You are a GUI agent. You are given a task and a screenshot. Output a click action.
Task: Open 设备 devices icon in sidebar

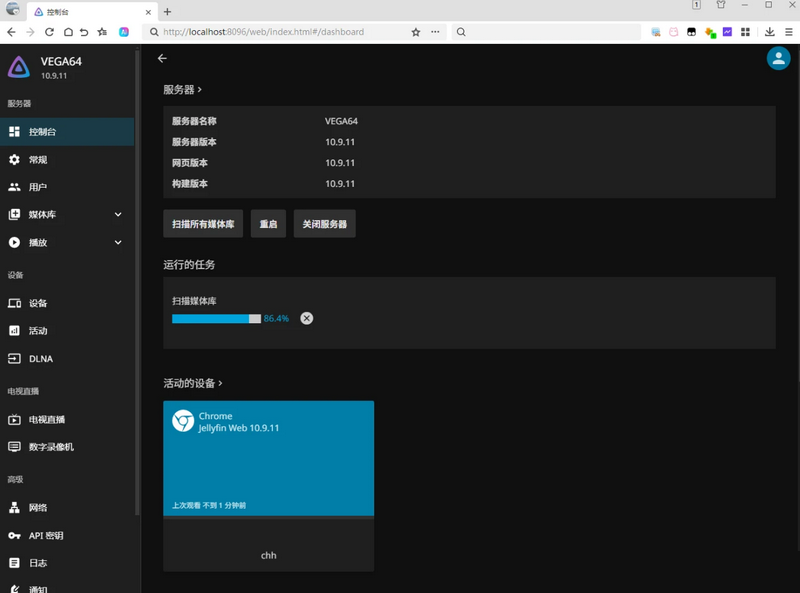(x=14, y=303)
